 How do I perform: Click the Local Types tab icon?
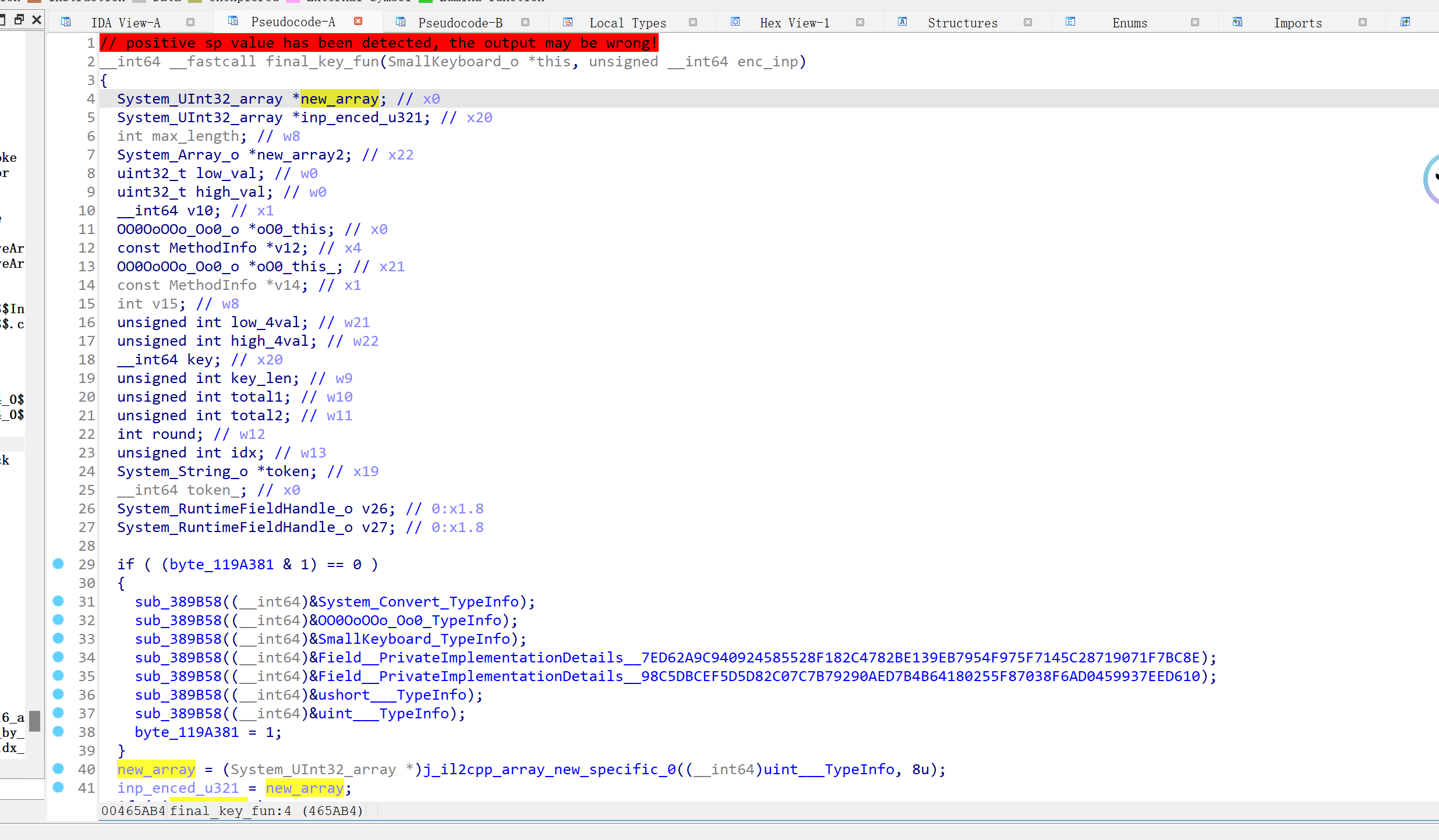[568, 22]
